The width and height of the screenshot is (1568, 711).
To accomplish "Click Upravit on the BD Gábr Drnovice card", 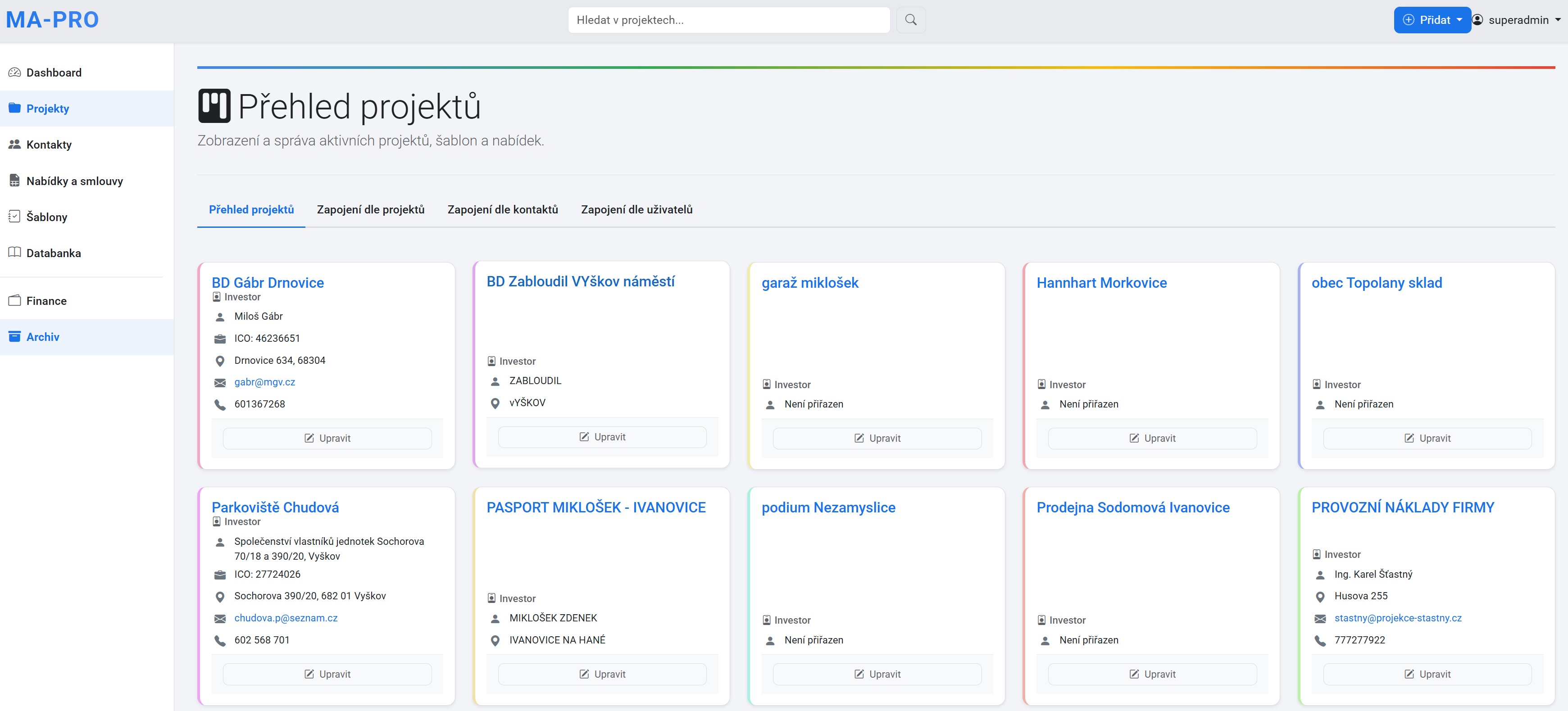I will click(x=327, y=438).
